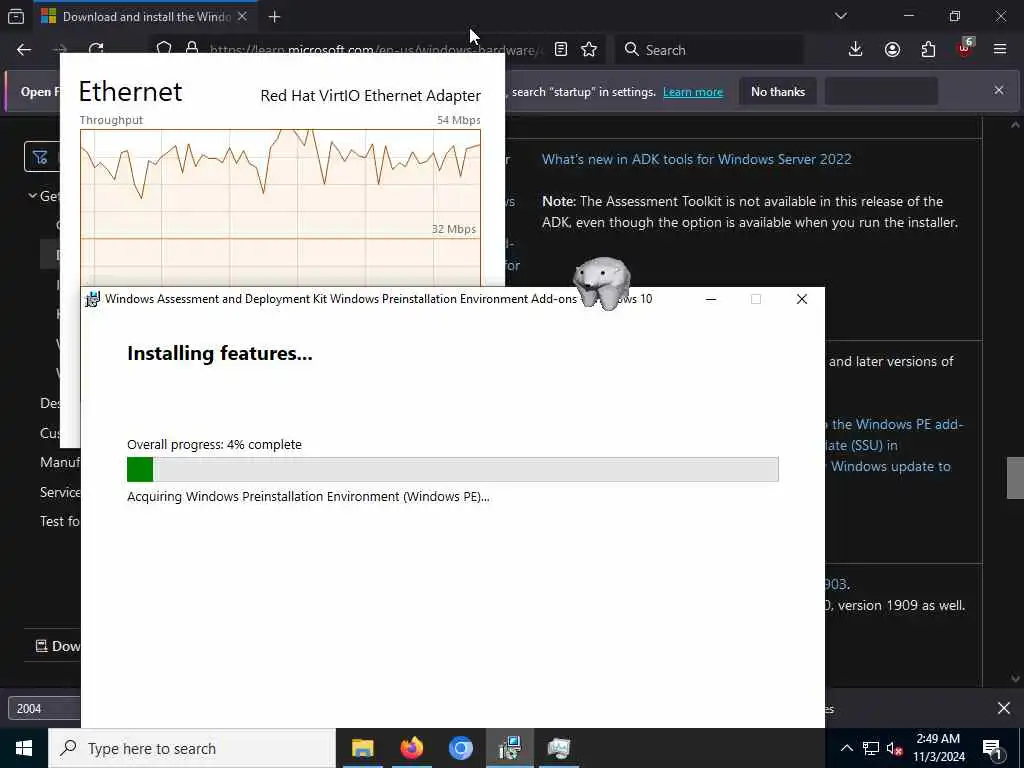Click the find bar field containing 2004
Image resolution: width=1024 pixels, height=768 pixels.
(44, 709)
